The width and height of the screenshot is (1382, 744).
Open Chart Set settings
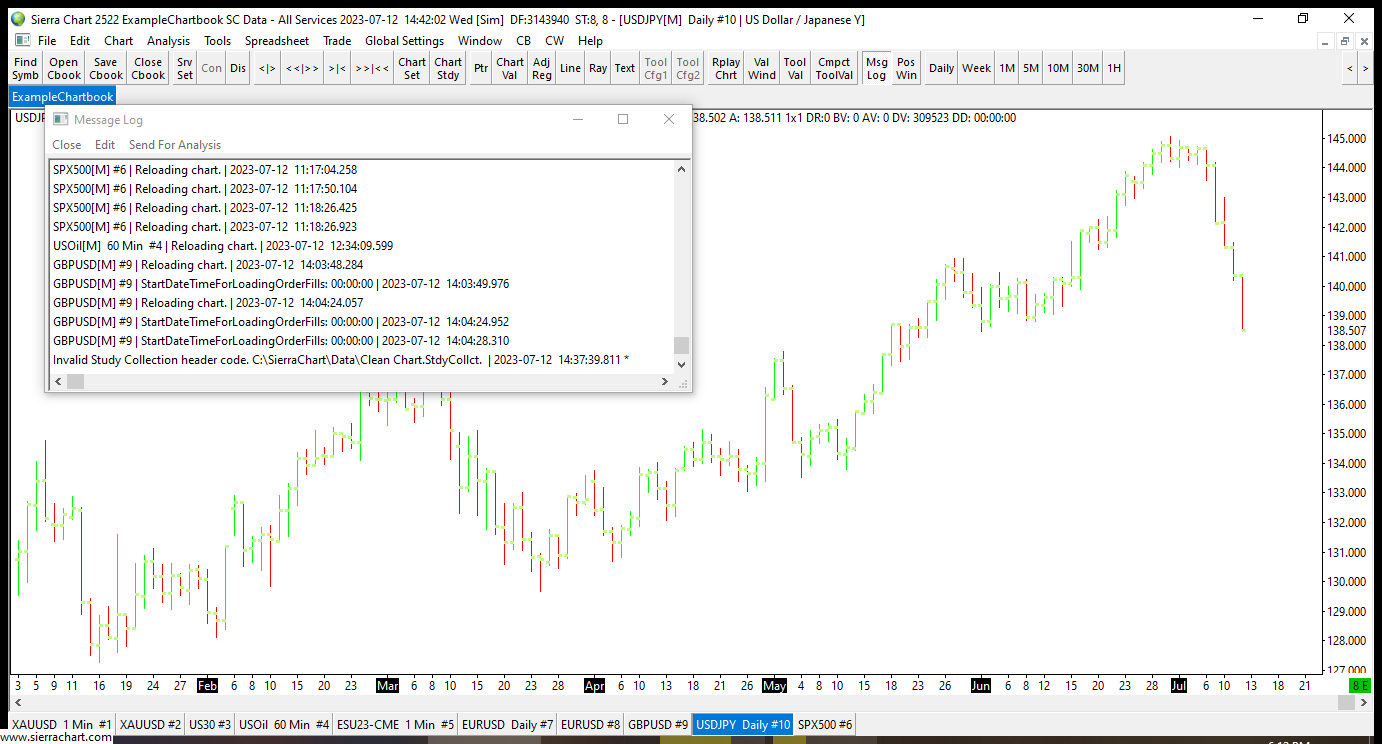point(412,68)
